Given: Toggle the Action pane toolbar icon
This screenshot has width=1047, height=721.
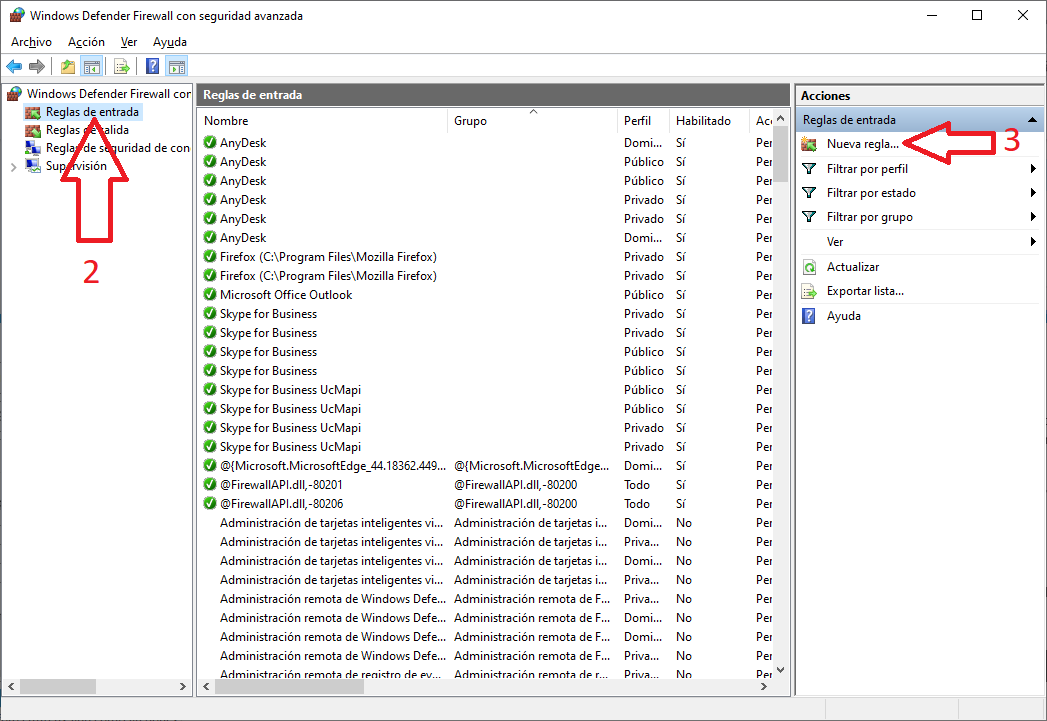Looking at the screenshot, I should pos(177,66).
